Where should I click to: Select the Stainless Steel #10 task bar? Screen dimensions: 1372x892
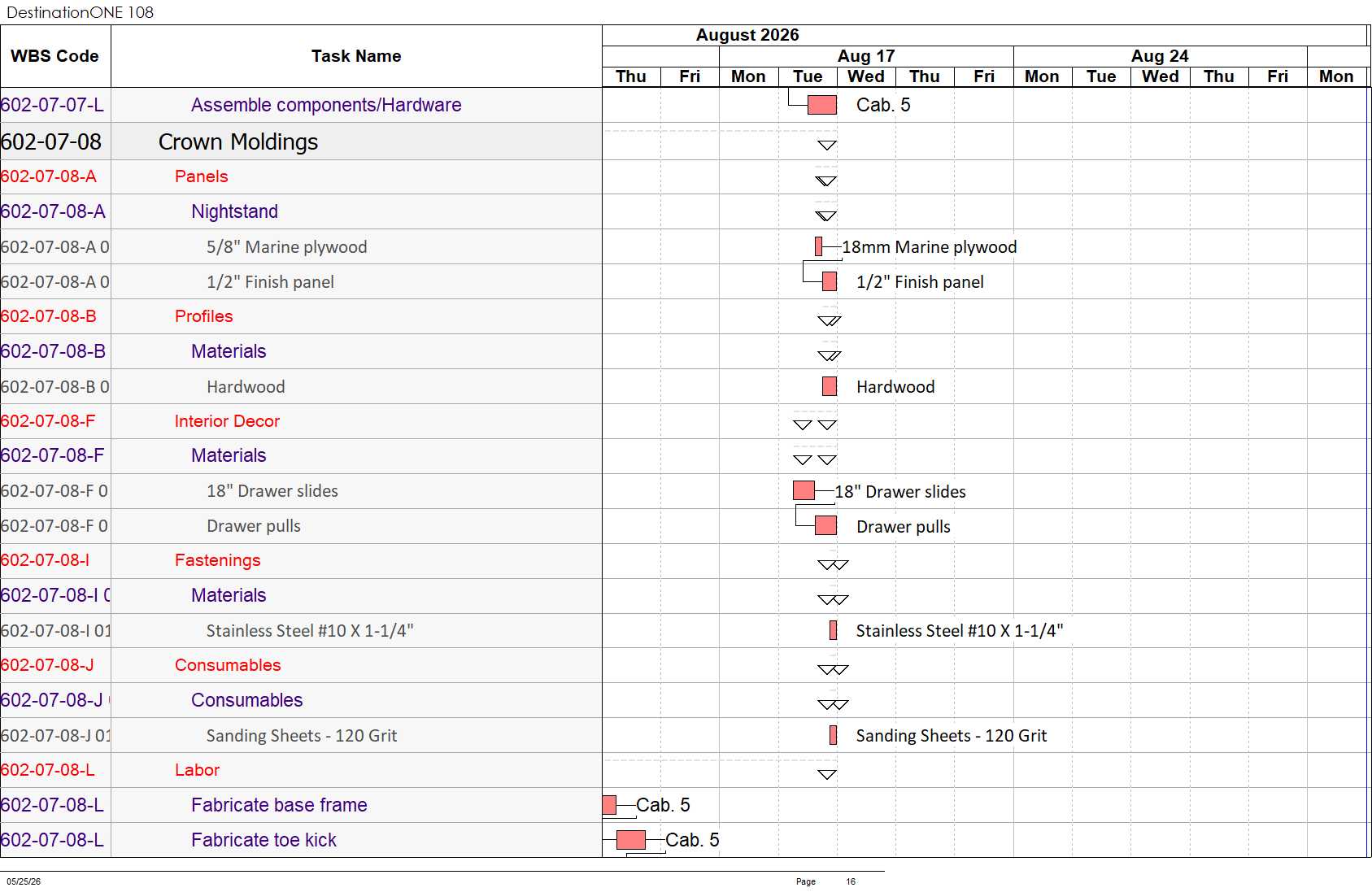pyautogui.click(x=833, y=630)
